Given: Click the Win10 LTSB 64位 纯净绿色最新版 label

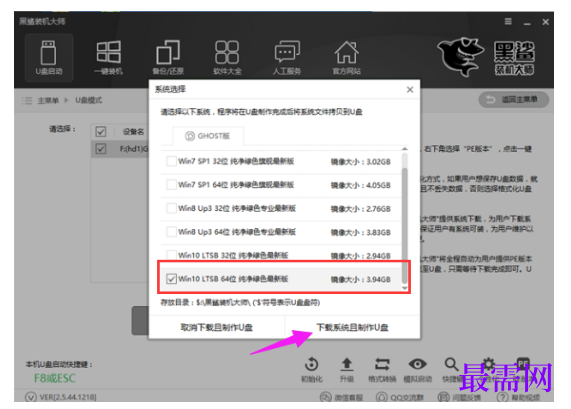Looking at the screenshot, I should [x=233, y=279].
